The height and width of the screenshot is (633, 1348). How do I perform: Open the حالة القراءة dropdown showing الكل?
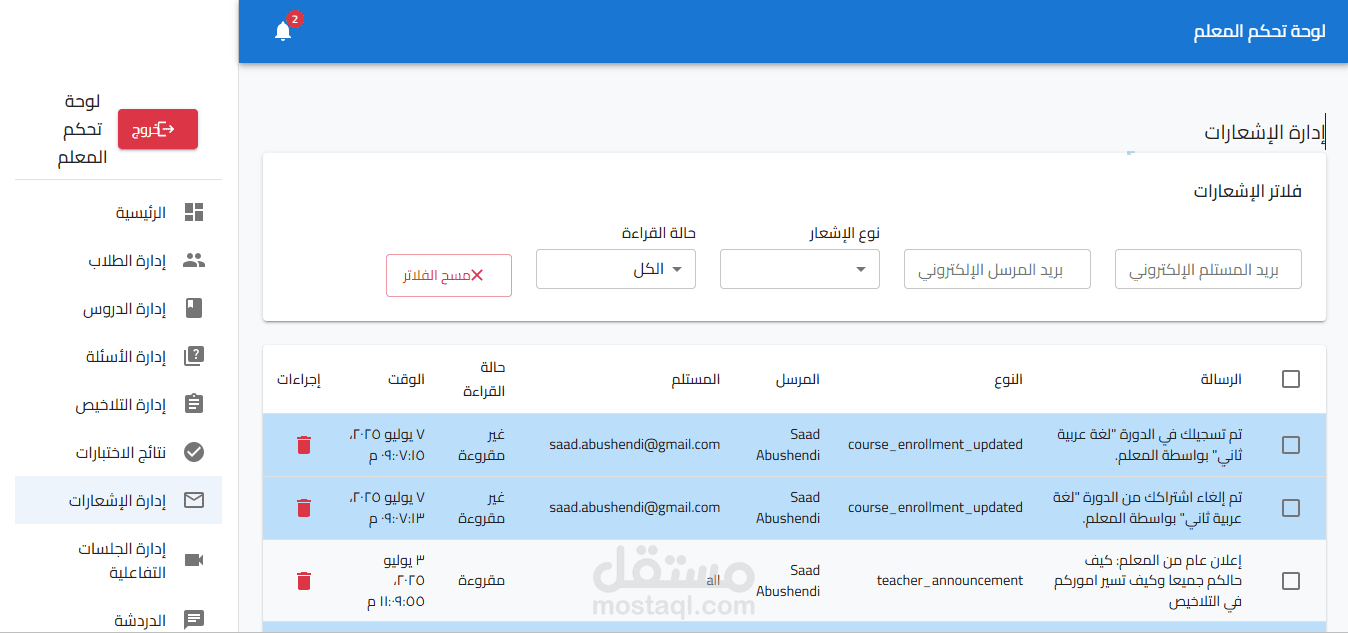click(616, 269)
